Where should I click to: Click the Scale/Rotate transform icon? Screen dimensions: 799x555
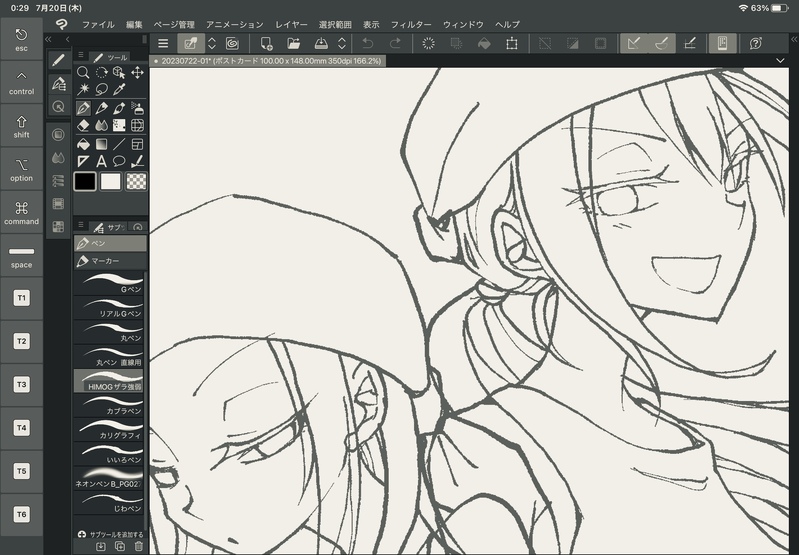tap(512, 44)
